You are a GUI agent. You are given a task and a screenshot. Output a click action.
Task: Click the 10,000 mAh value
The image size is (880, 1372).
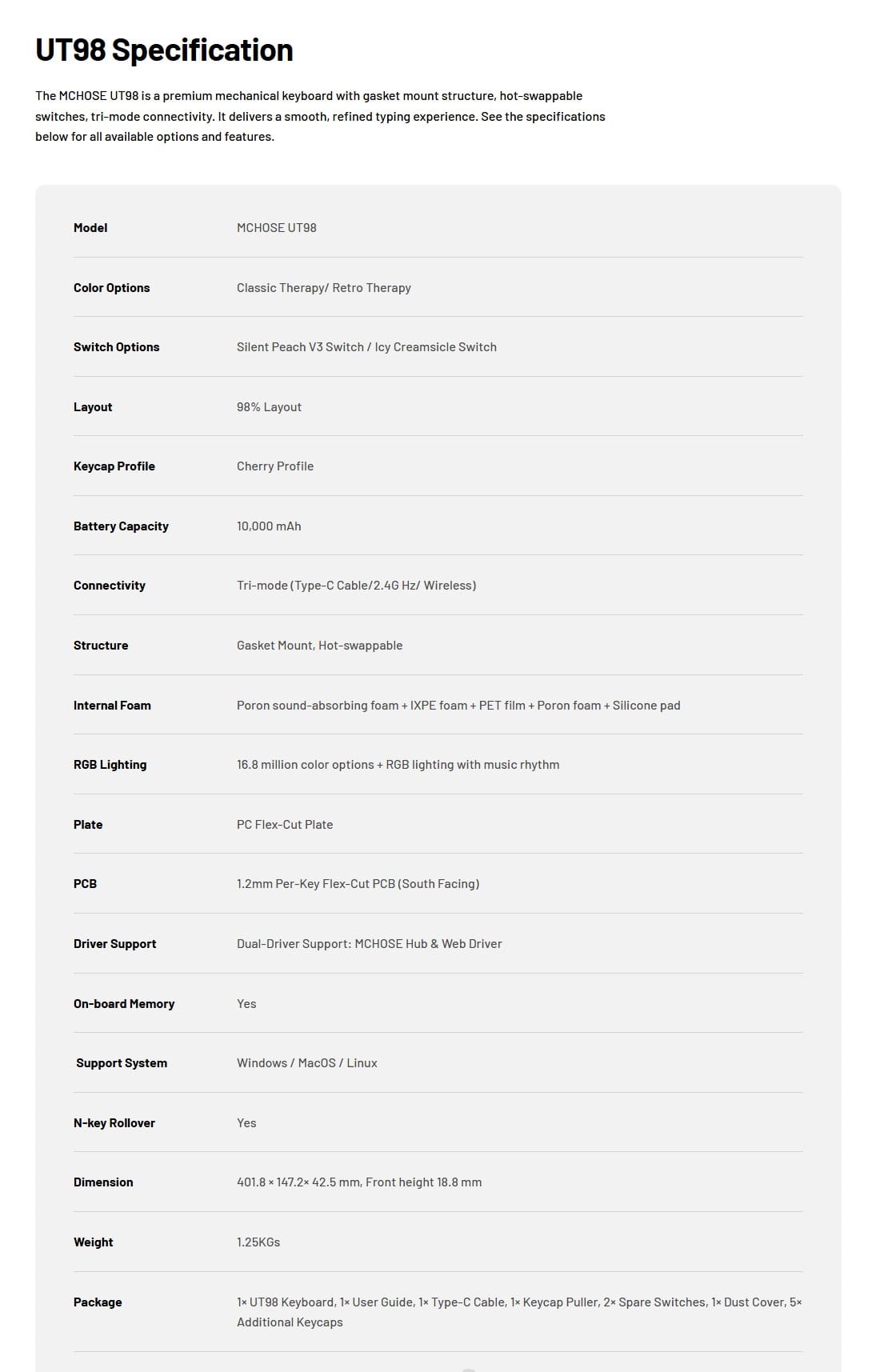pyautogui.click(x=269, y=526)
